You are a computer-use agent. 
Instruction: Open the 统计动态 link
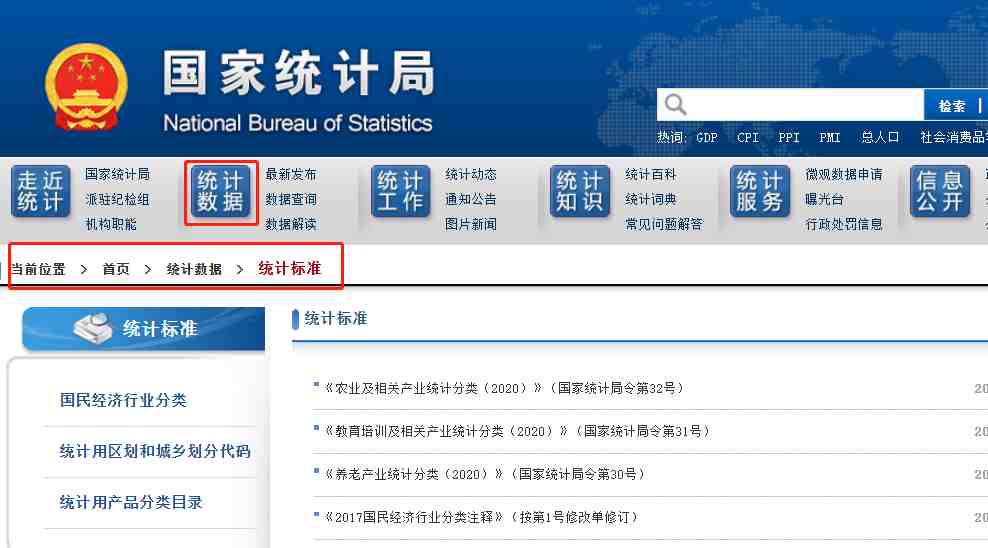pos(471,174)
